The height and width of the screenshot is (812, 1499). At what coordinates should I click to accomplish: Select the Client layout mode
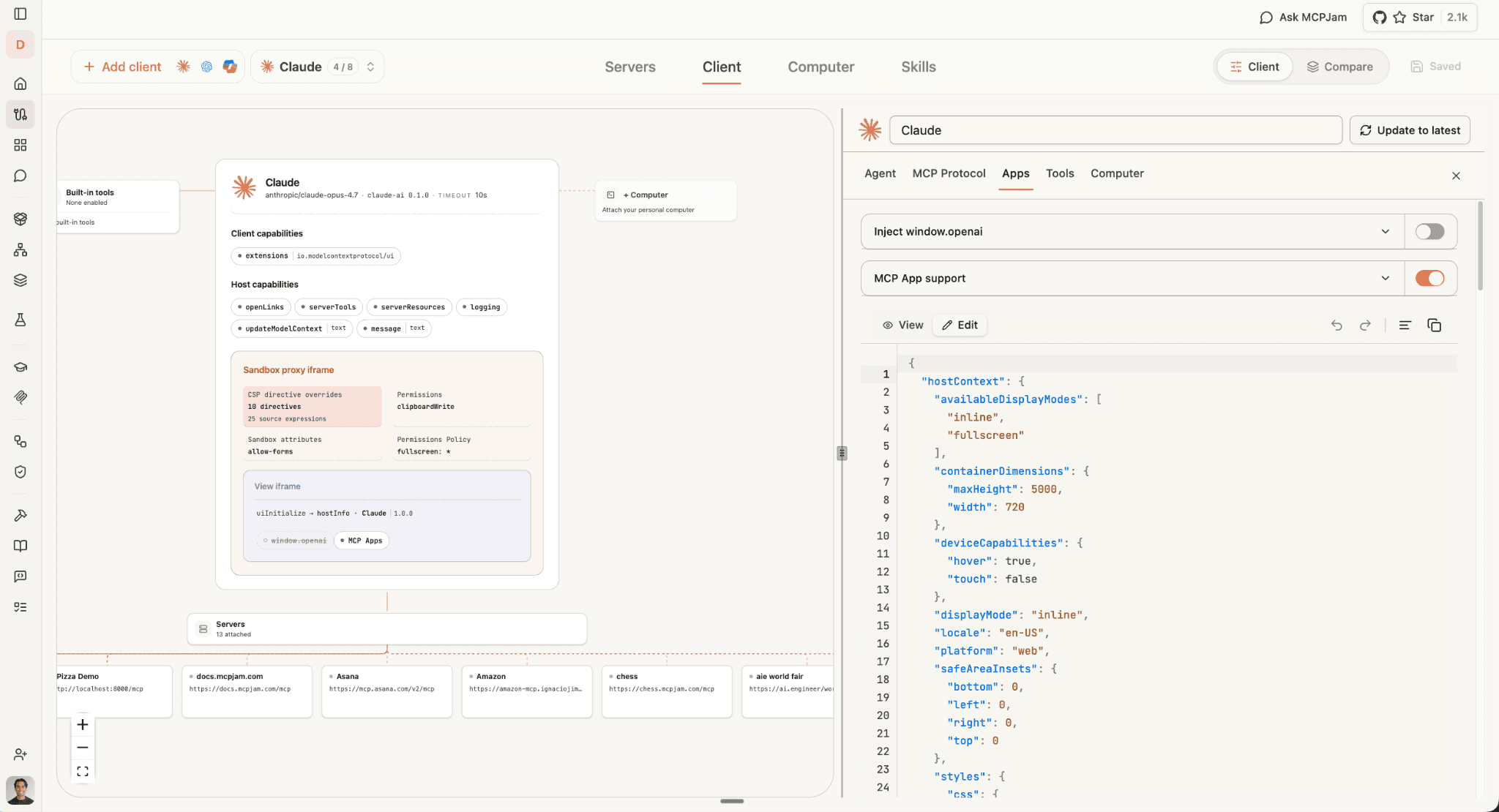(1255, 67)
